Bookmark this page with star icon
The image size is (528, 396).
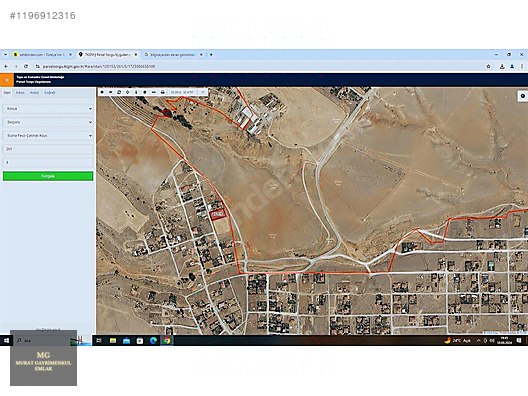[x=489, y=66]
